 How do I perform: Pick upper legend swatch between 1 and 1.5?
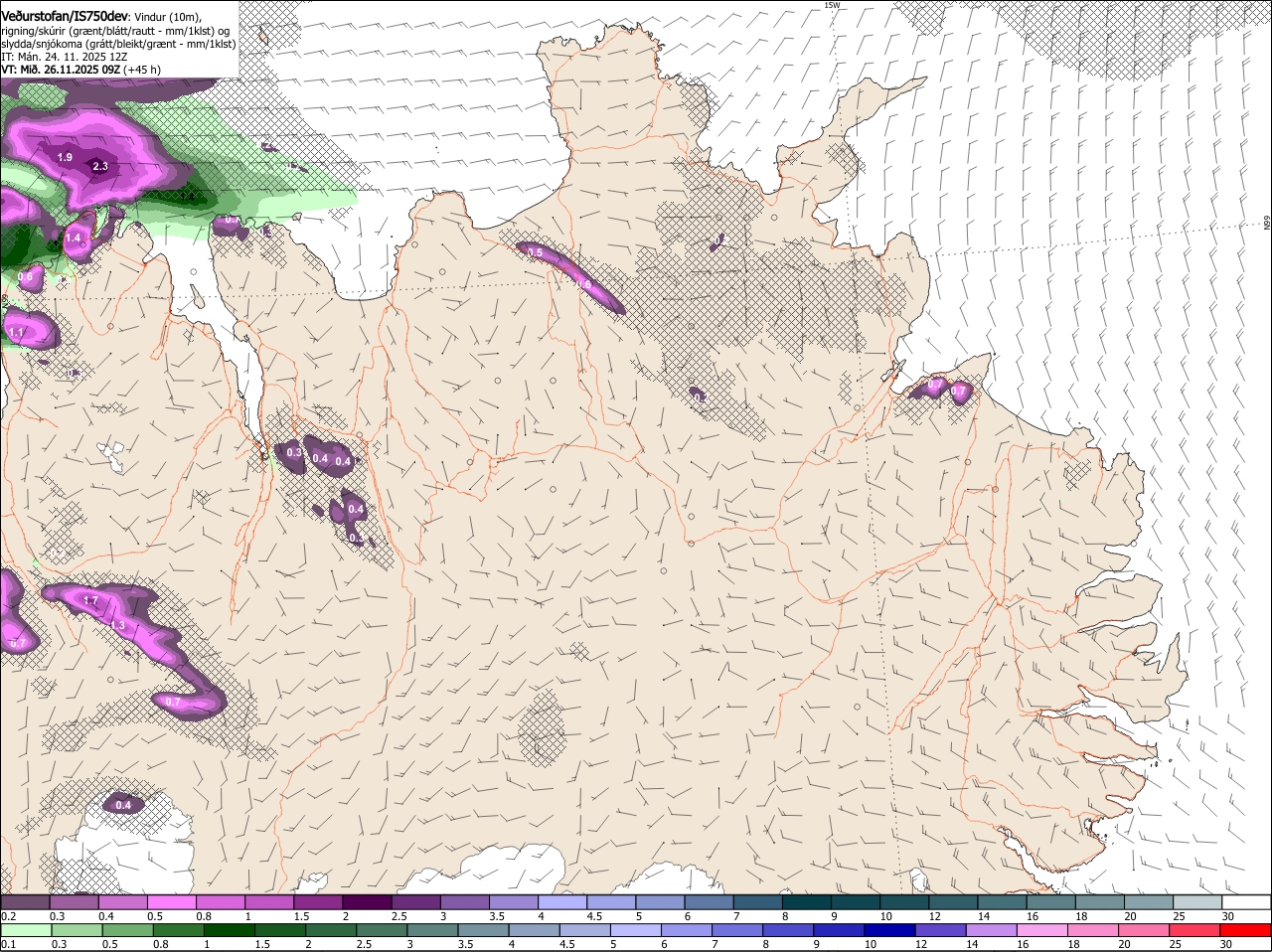coord(269,902)
